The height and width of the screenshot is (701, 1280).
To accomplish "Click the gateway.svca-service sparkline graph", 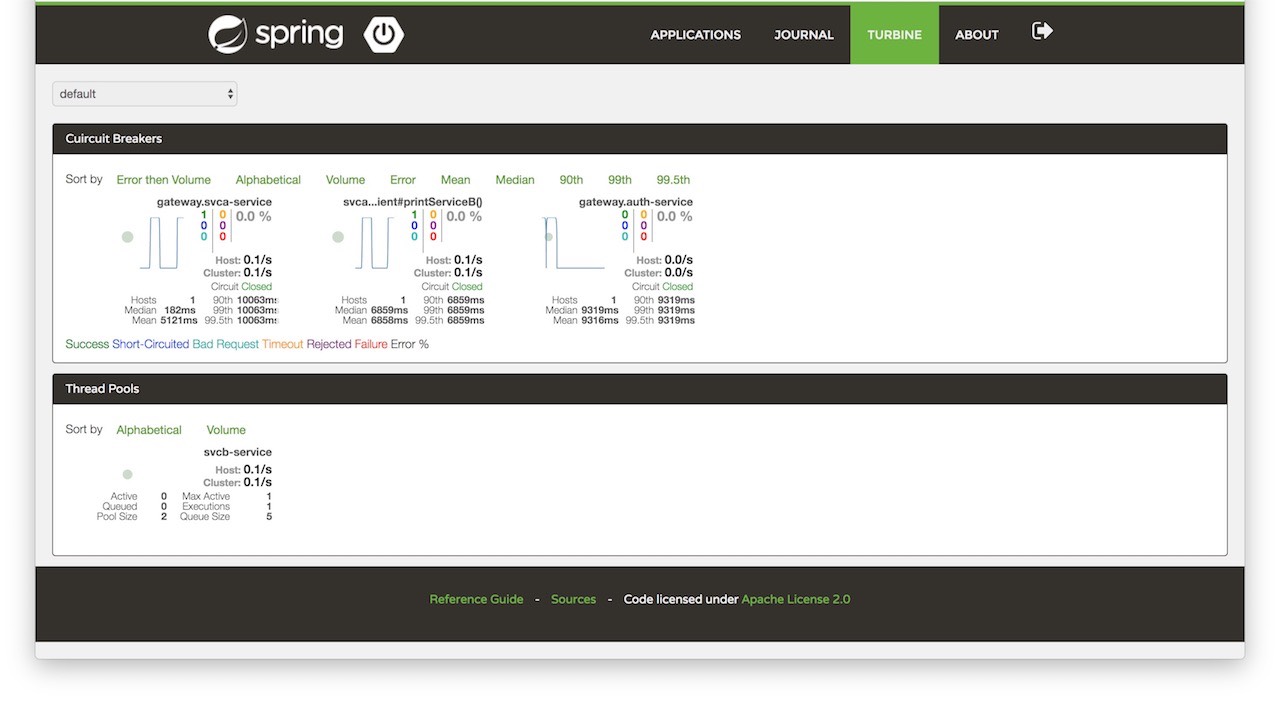I will (x=162, y=243).
